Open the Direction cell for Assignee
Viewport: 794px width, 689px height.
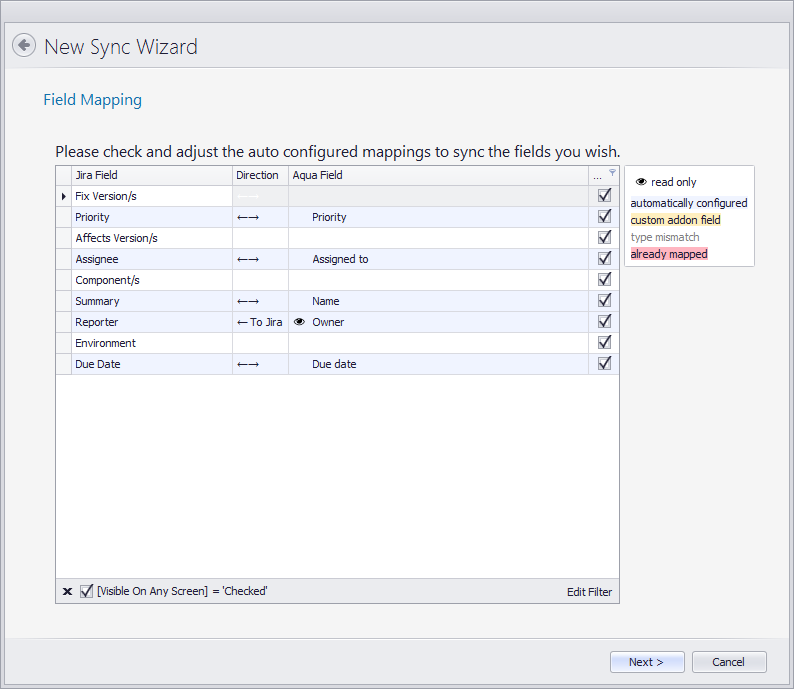click(x=259, y=259)
